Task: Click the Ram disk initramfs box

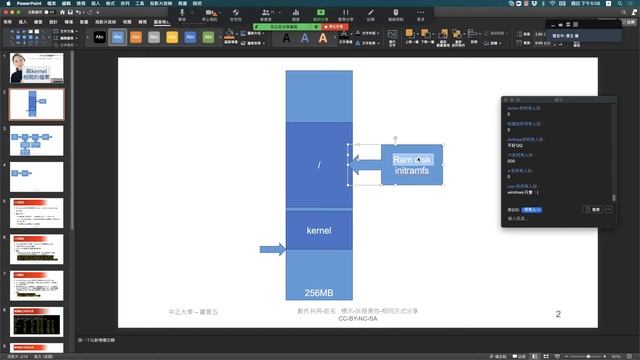Action: (412, 165)
